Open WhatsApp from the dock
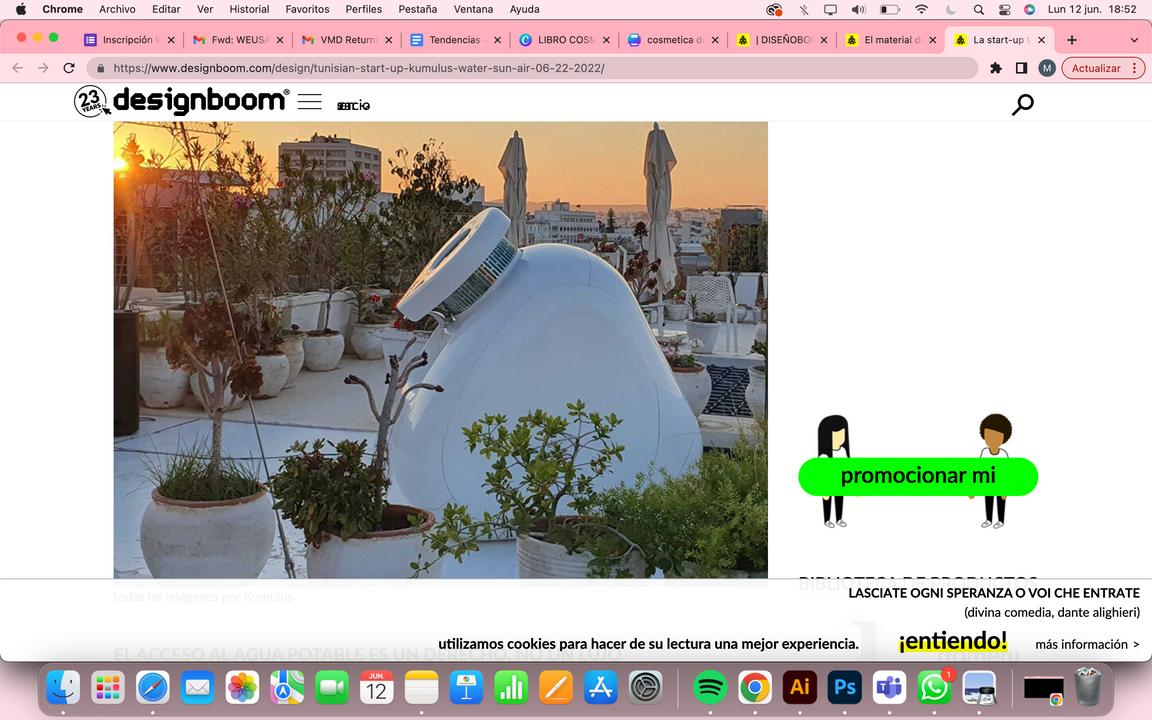 pos(934,688)
